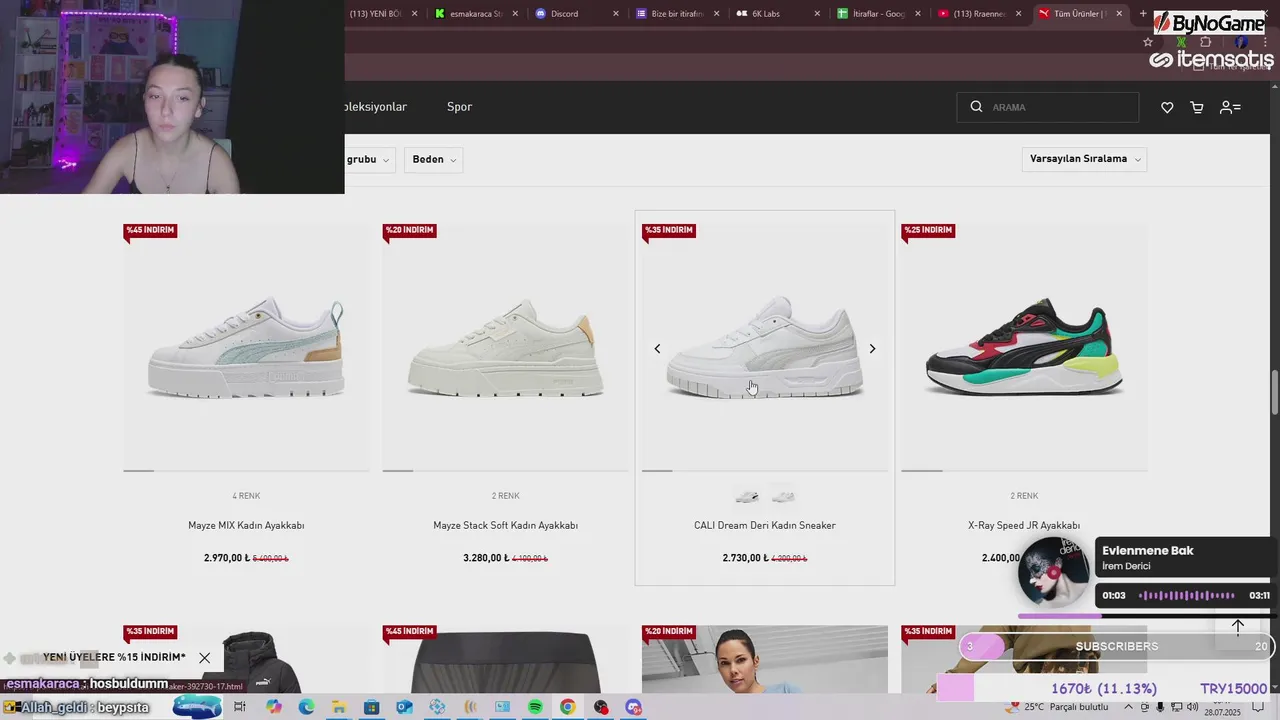
Task: Open File Explorer from the taskbar
Action: 339,707
